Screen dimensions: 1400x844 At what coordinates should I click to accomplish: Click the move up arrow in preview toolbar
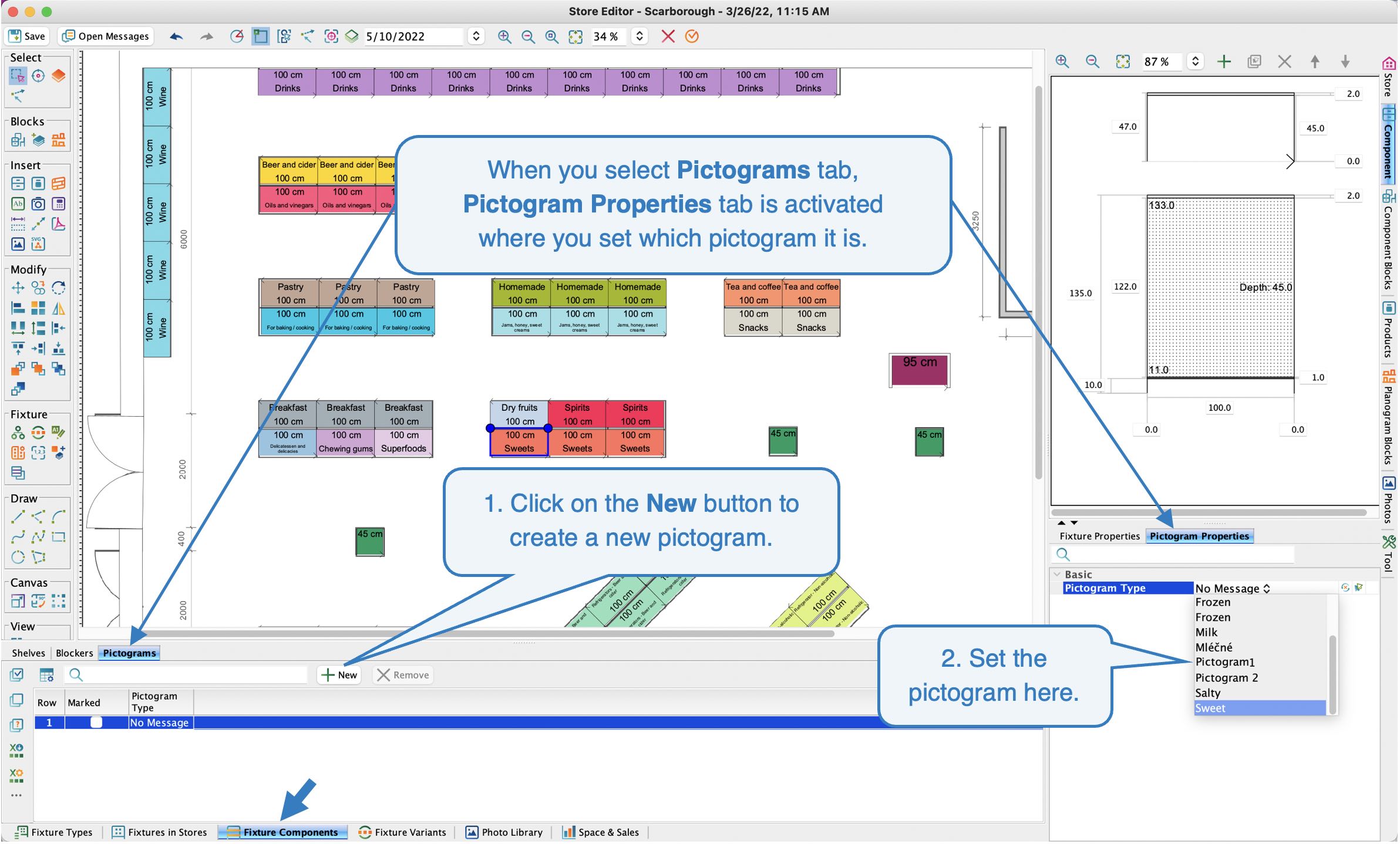pos(1315,61)
